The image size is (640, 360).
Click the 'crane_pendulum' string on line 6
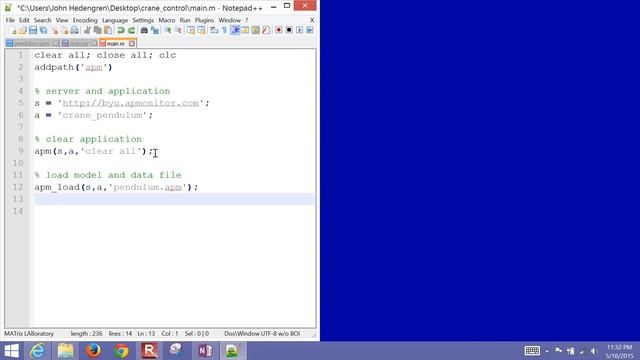pos(102,115)
